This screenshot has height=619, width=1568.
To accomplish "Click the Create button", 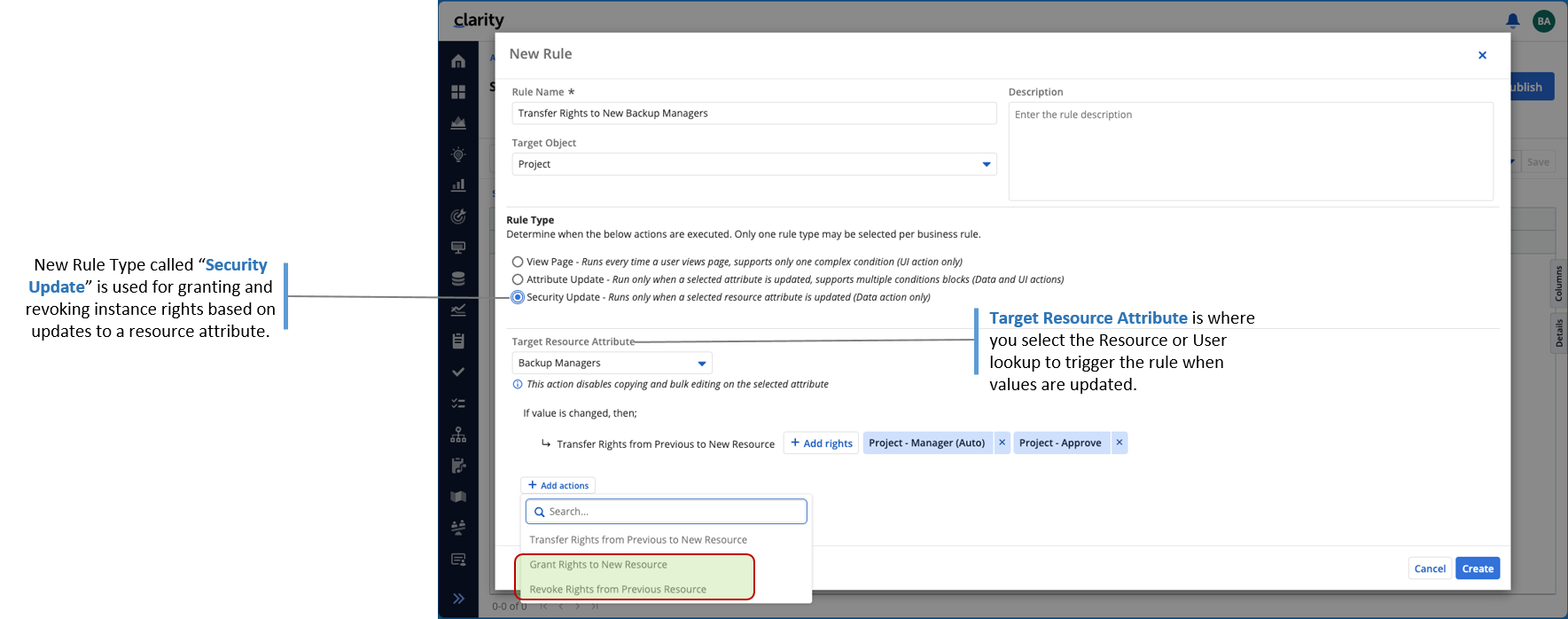I will [1478, 568].
